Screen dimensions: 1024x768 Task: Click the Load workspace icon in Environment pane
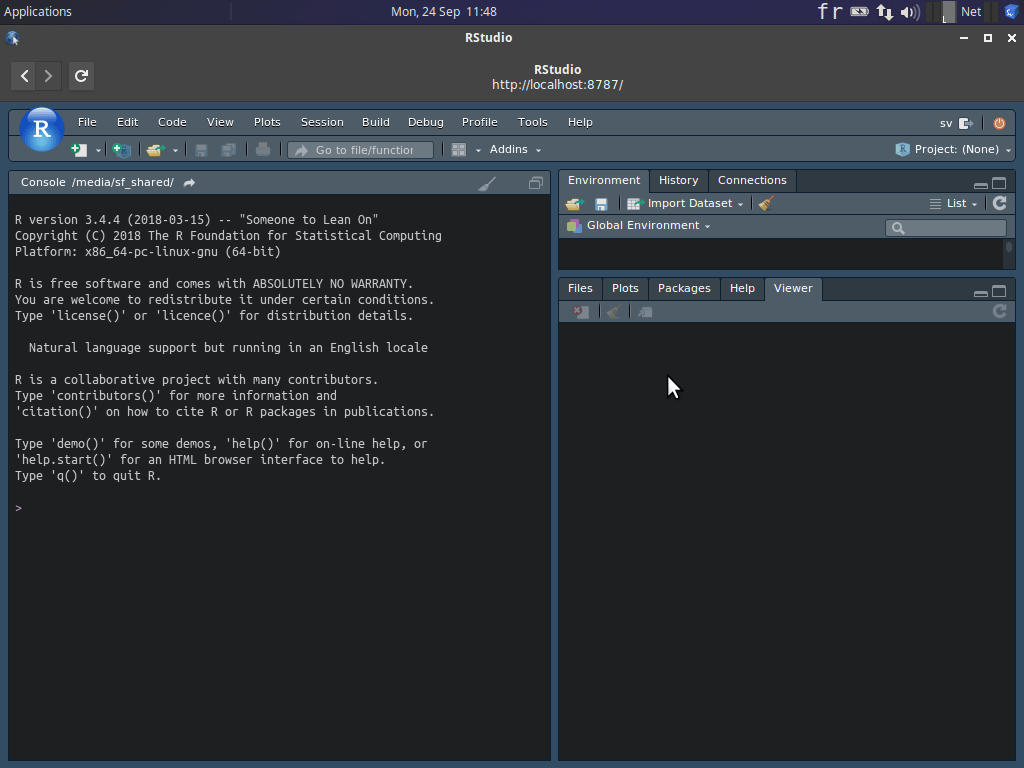click(x=575, y=204)
